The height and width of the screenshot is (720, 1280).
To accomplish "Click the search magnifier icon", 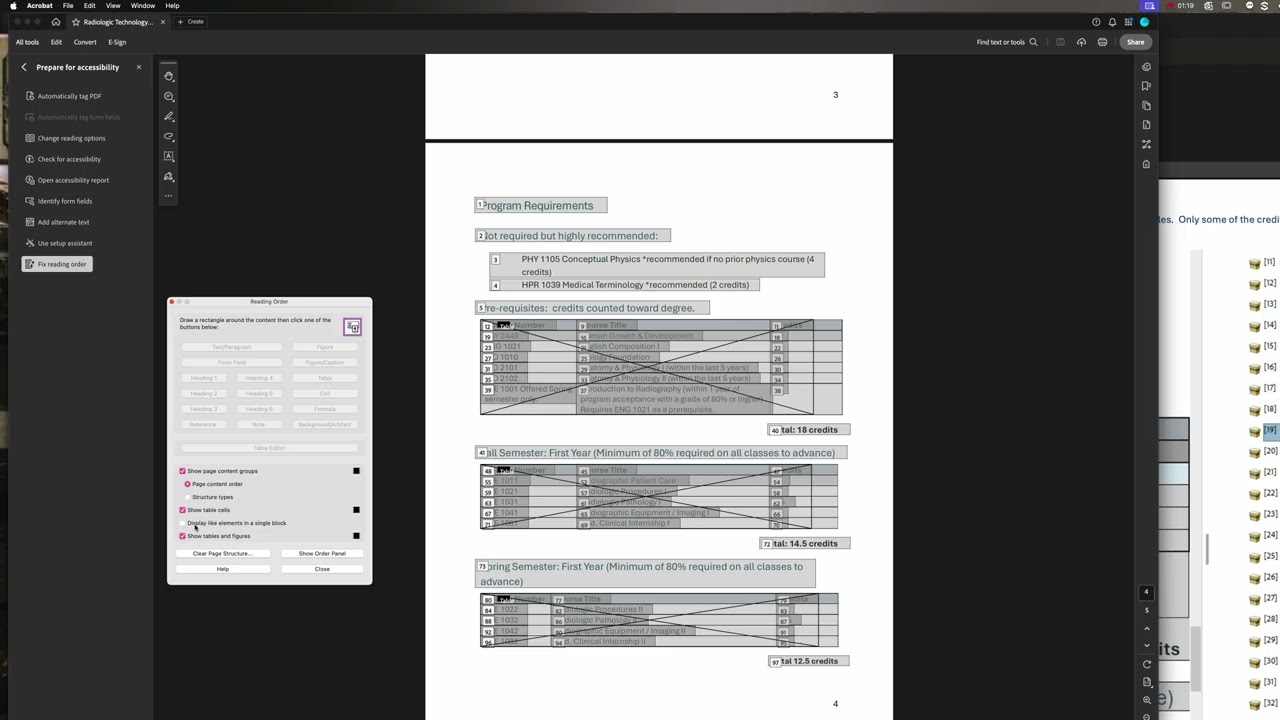I will tap(1033, 42).
